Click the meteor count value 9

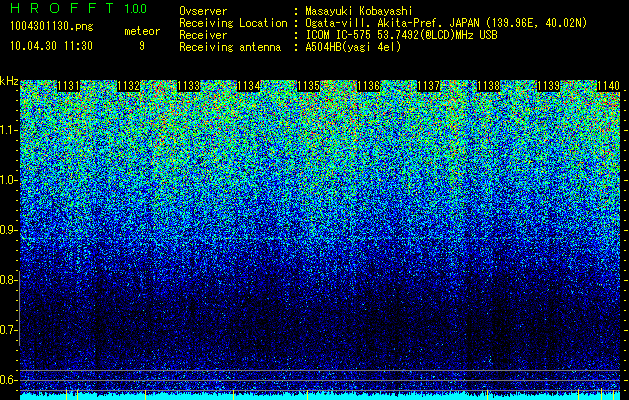pos(142,46)
